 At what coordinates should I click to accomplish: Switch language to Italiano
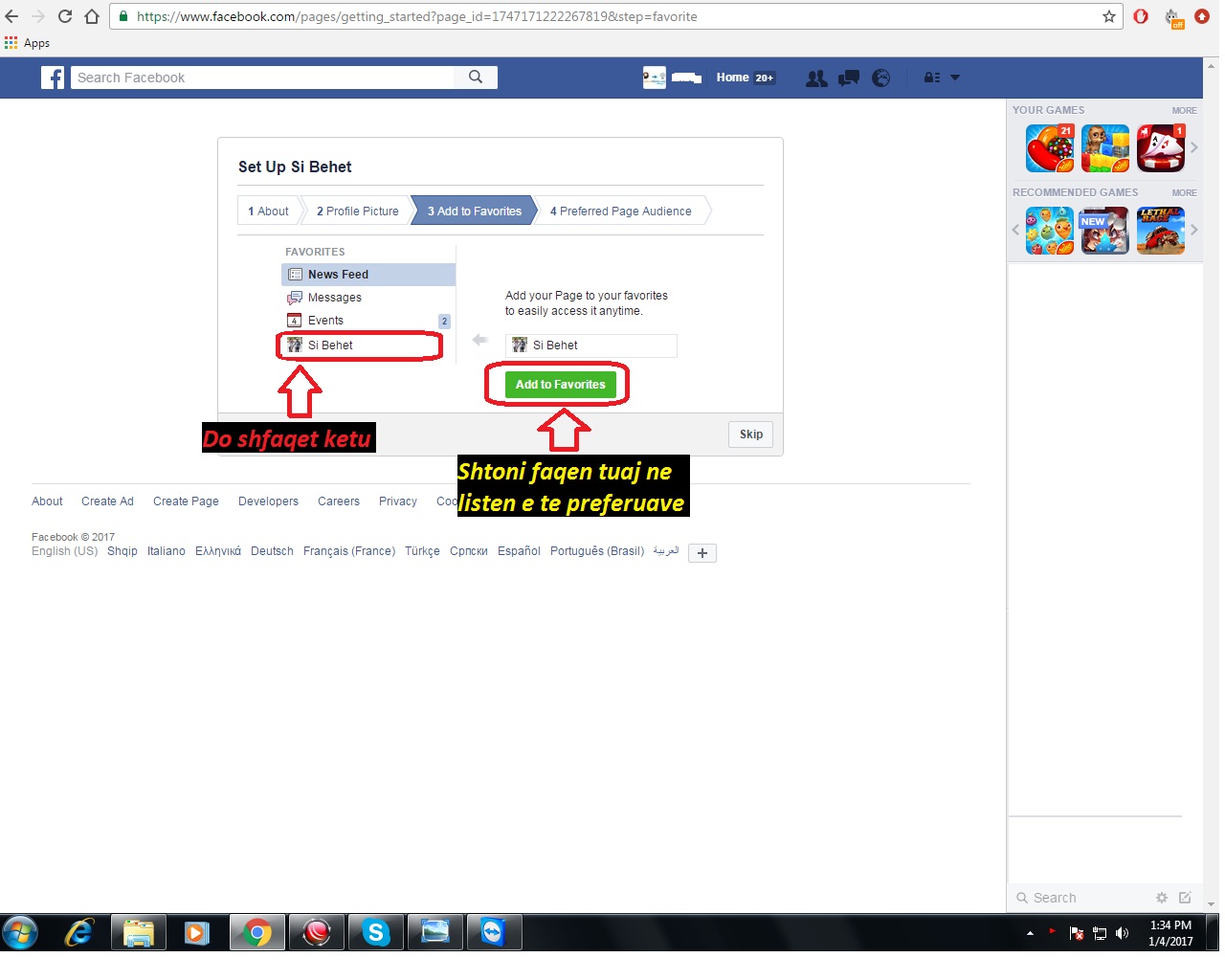click(167, 551)
